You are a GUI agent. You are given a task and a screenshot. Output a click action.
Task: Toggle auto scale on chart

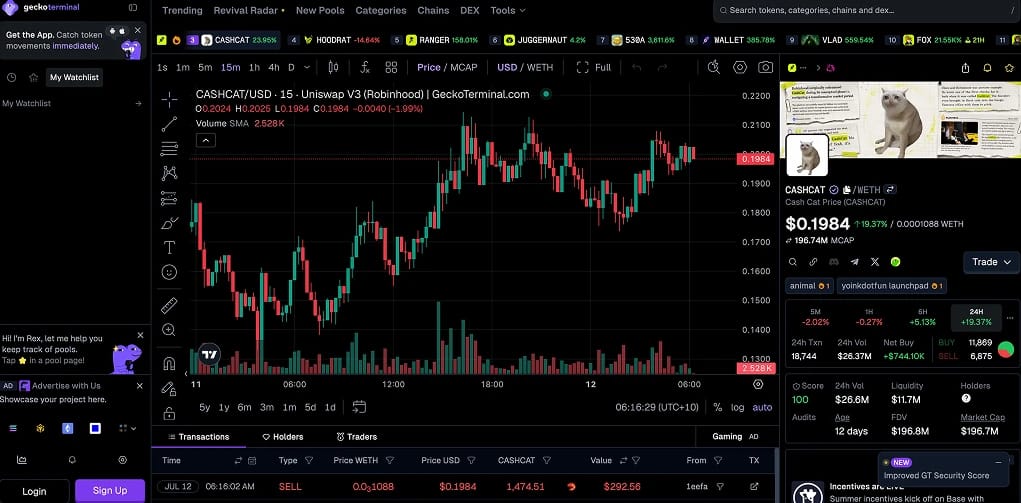click(x=762, y=407)
